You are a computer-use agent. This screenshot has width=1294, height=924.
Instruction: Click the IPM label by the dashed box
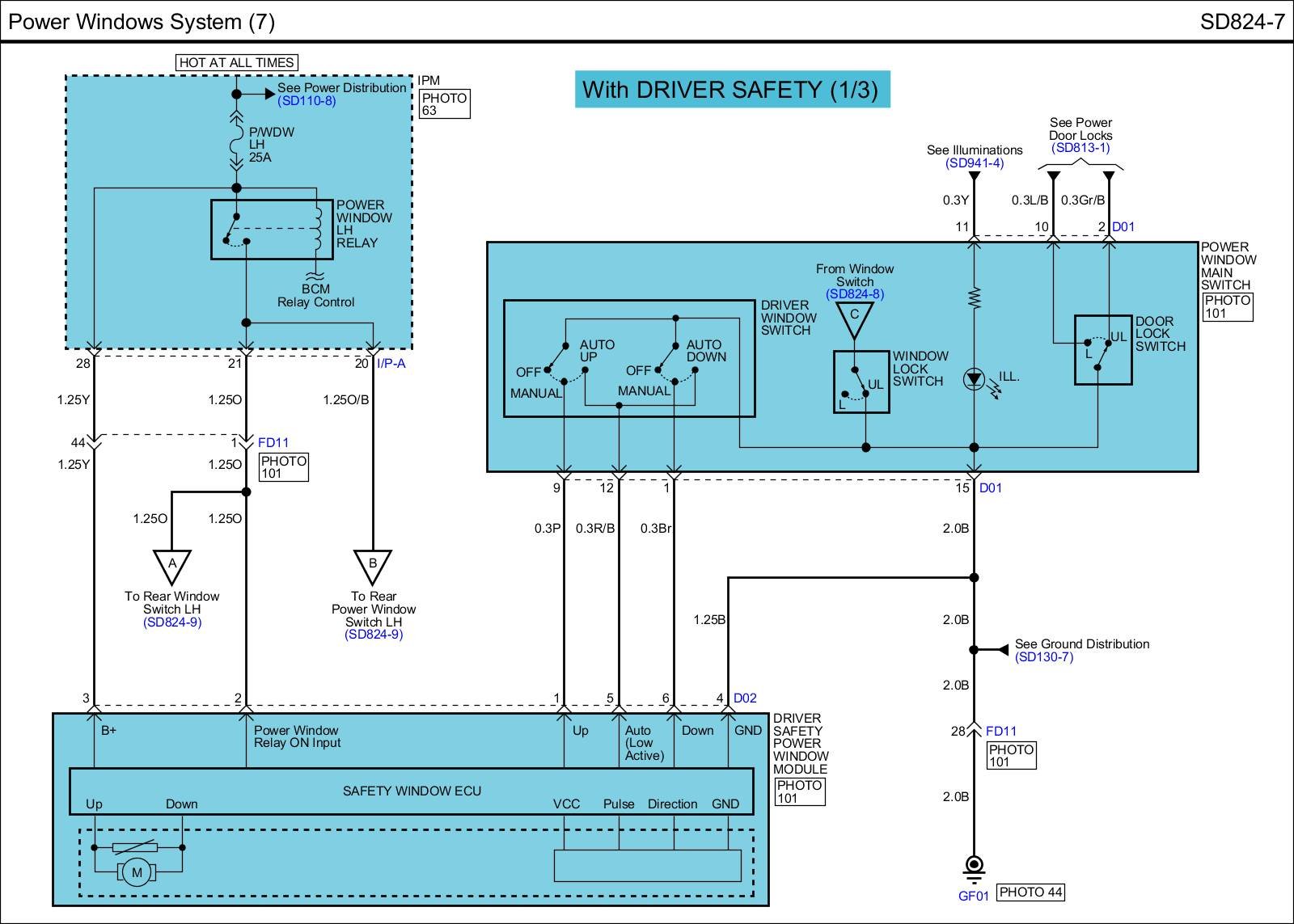[x=429, y=81]
